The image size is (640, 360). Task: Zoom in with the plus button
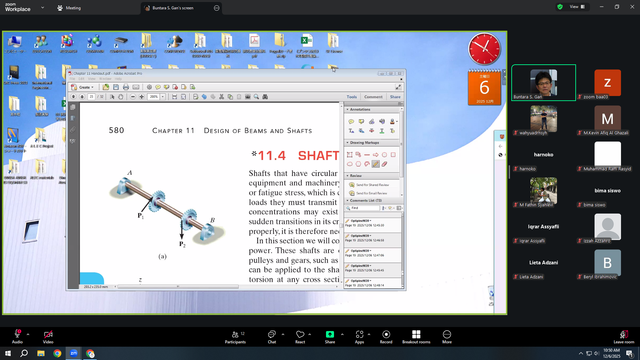(142, 97)
